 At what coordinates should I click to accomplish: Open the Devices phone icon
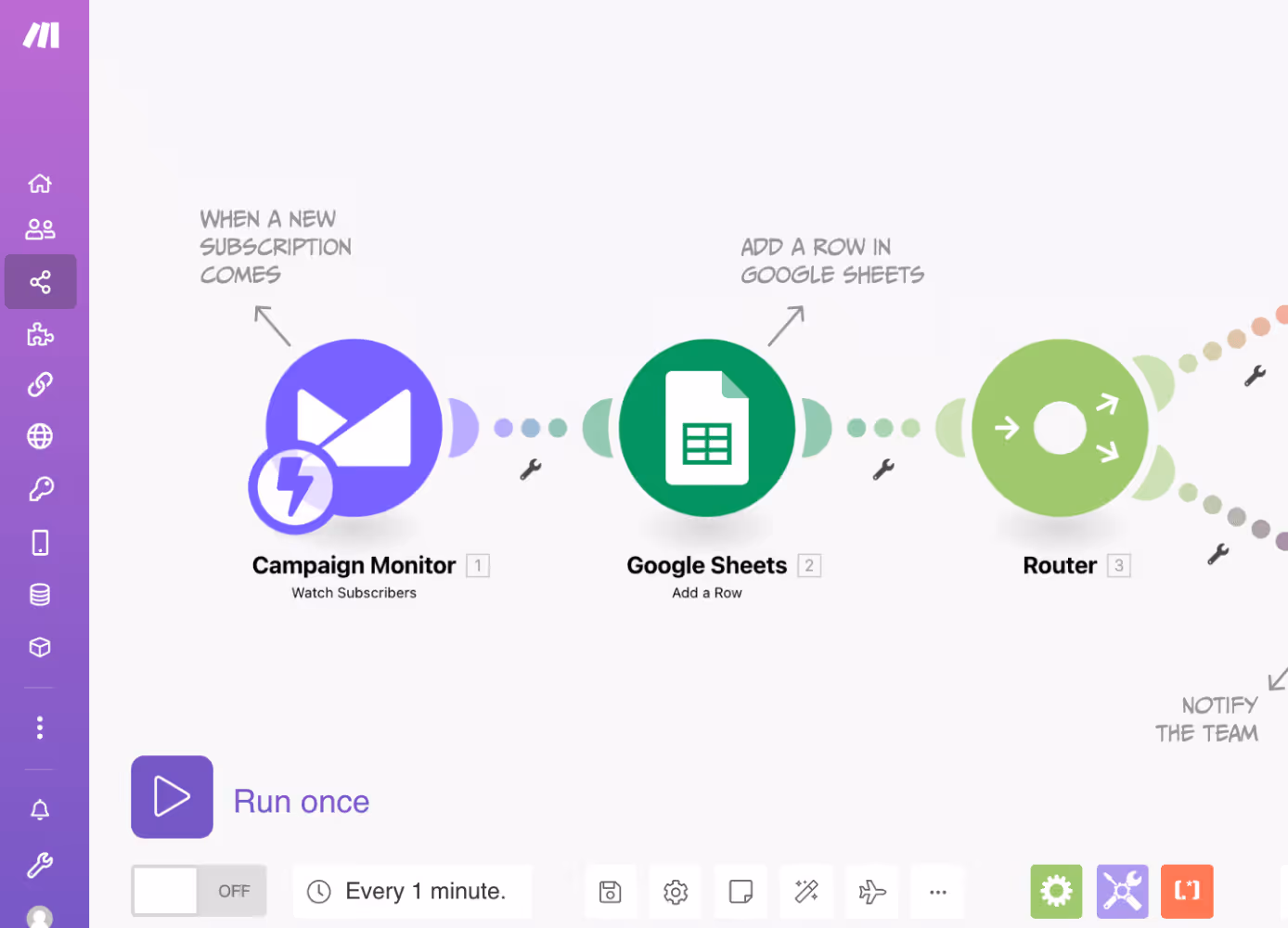[x=40, y=542]
